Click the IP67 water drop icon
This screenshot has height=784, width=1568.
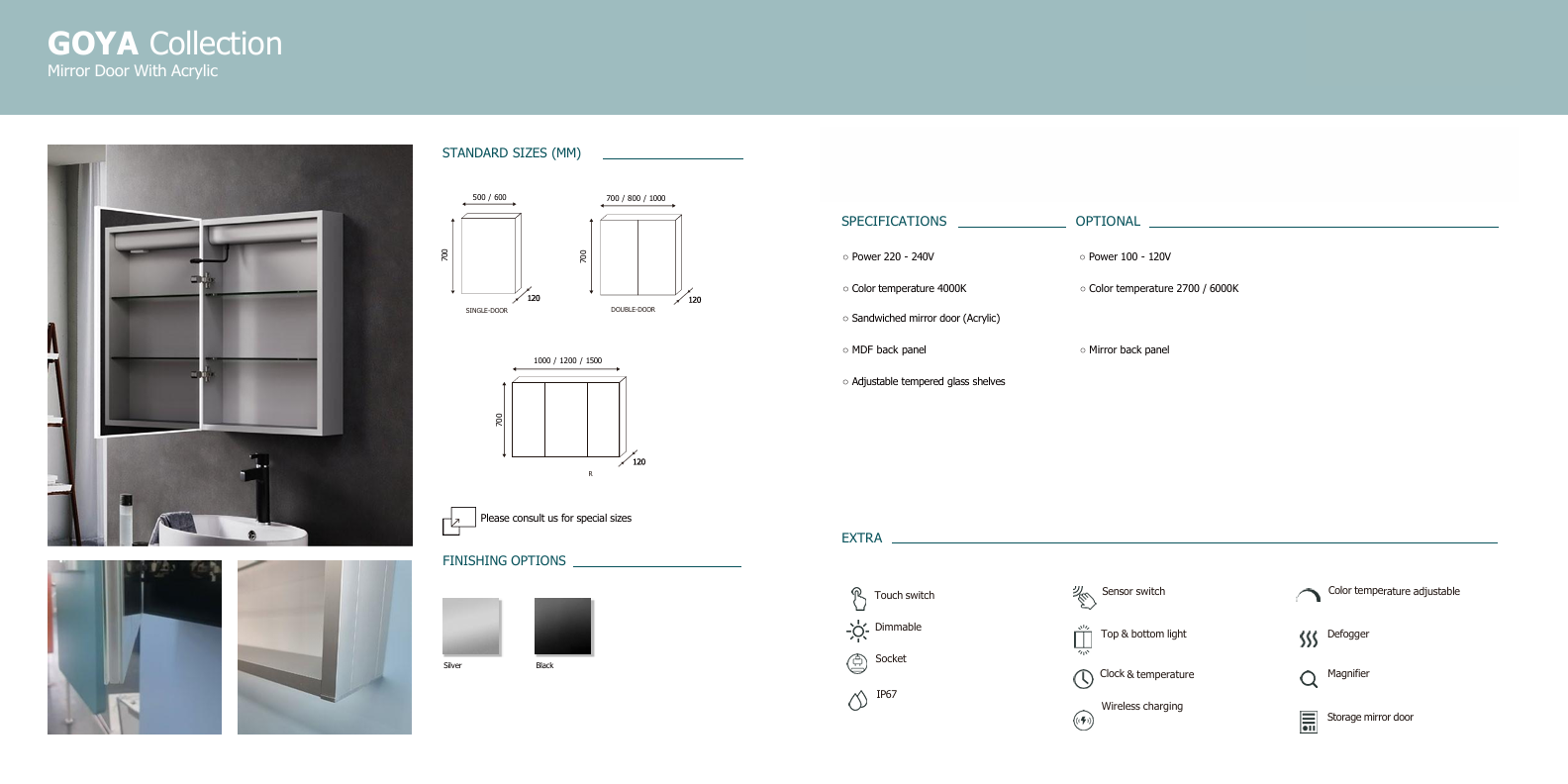click(x=857, y=700)
